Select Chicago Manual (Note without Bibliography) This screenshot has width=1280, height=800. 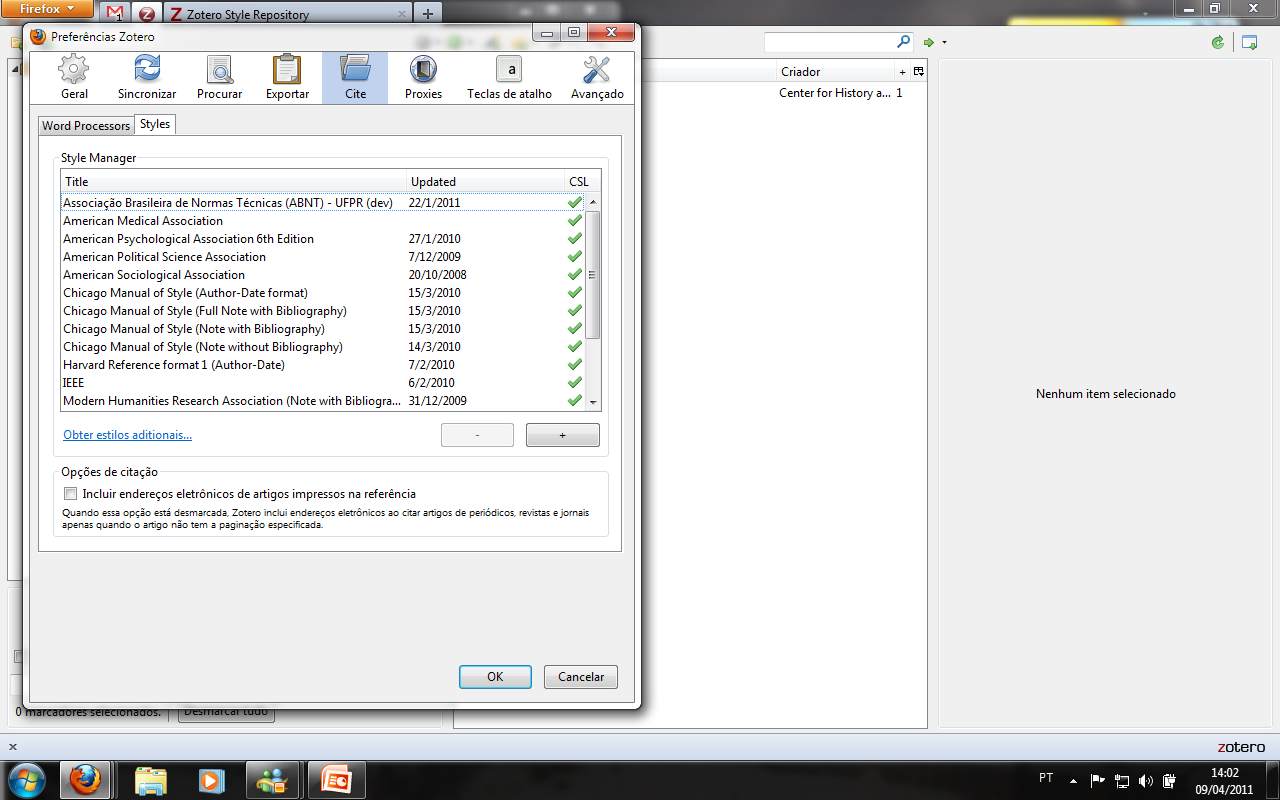[323, 347]
